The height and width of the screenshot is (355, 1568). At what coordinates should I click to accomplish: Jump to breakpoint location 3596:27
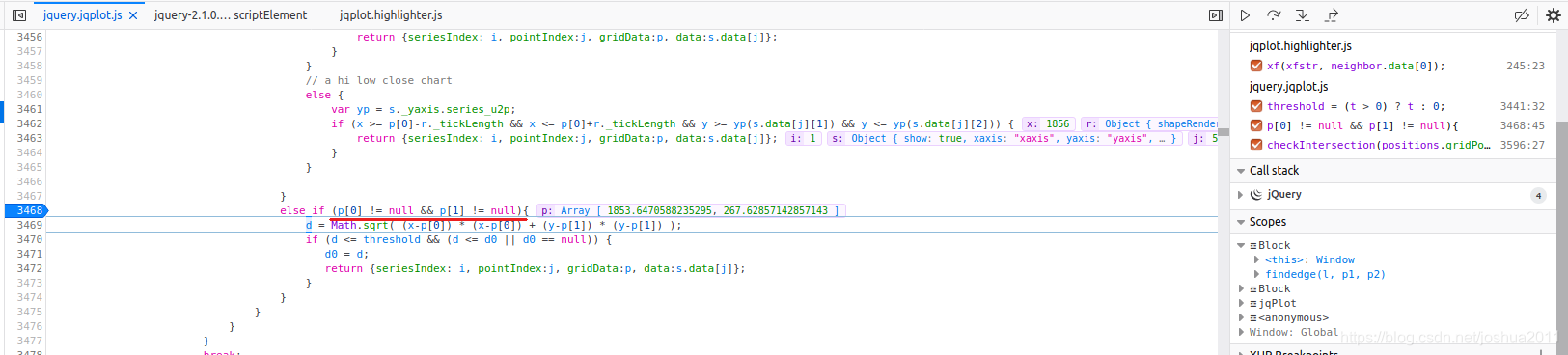pyautogui.click(x=1522, y=145)
